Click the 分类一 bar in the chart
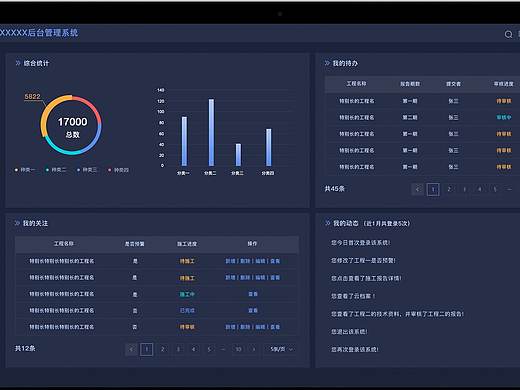Screen dimensions: 520x390 pyautogui.click(x=184, y=141)
